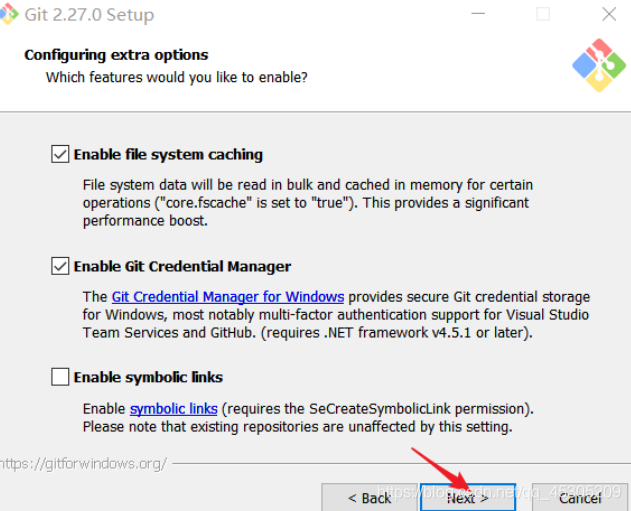This screenshot has height=511, width=631.
Task: Cancel the Git installation
Action: pos(580,498)
